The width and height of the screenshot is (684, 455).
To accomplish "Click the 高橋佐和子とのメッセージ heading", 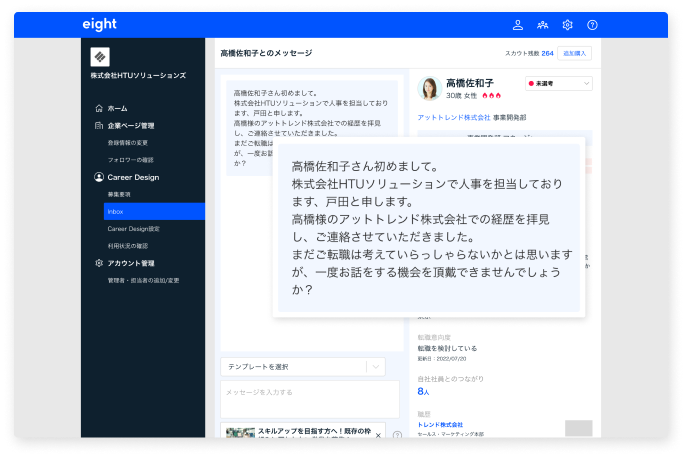I will click(266, 53).
